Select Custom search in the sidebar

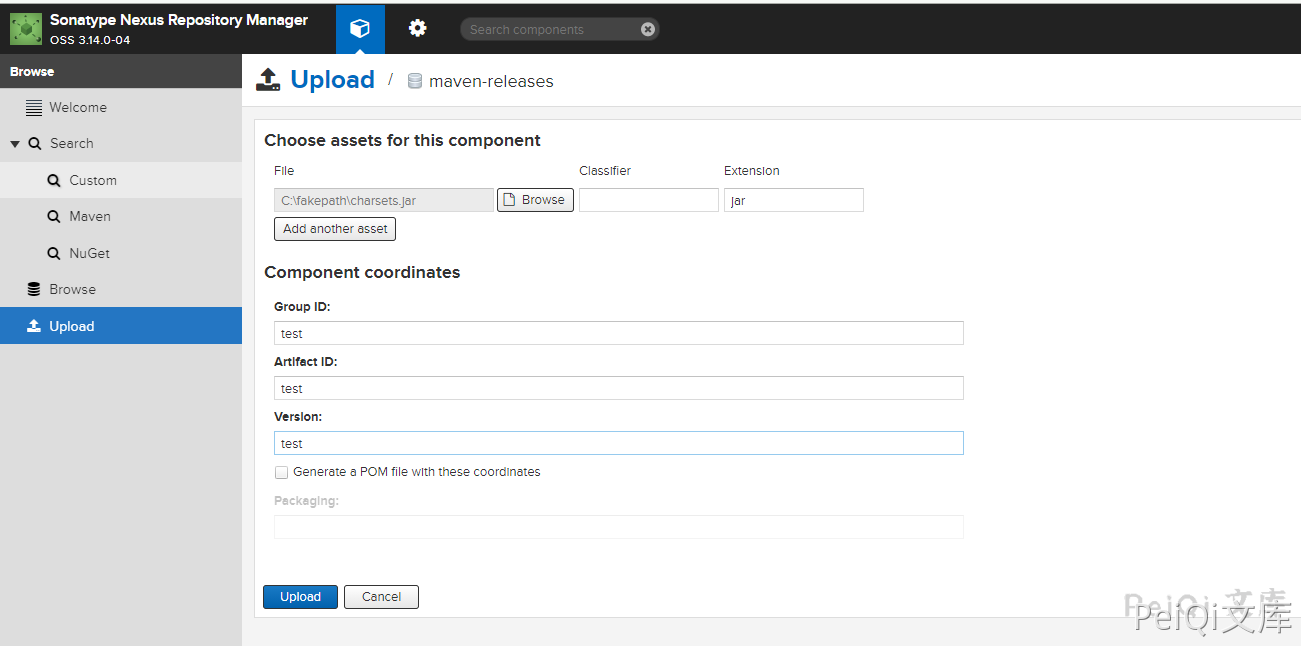pyautogui.click(x=92, y=181)
